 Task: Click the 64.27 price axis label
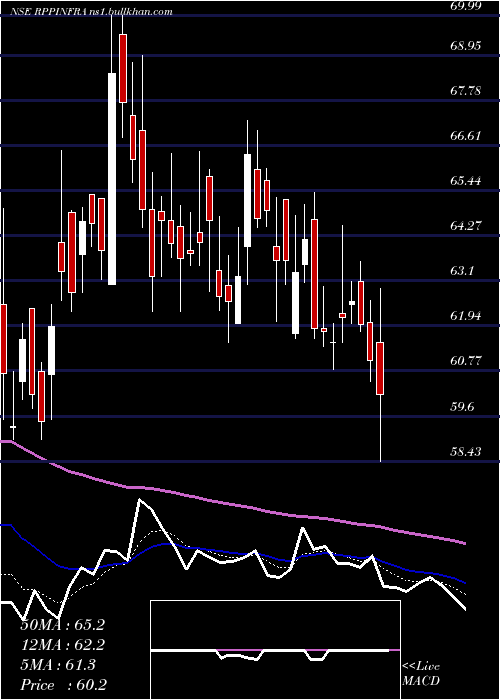[465, 226]
